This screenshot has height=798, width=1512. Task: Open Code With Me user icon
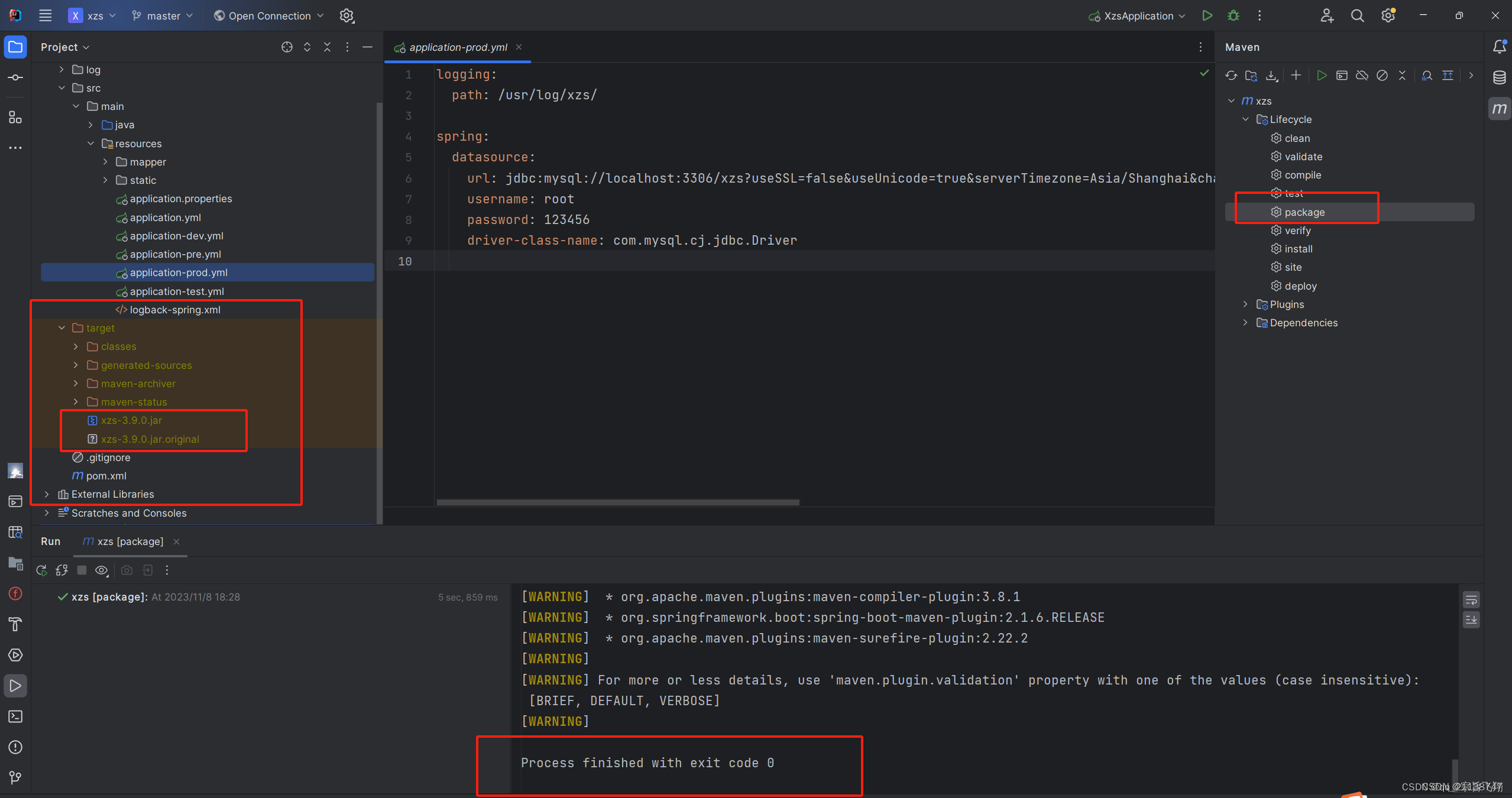click(x=1326, y=16)
